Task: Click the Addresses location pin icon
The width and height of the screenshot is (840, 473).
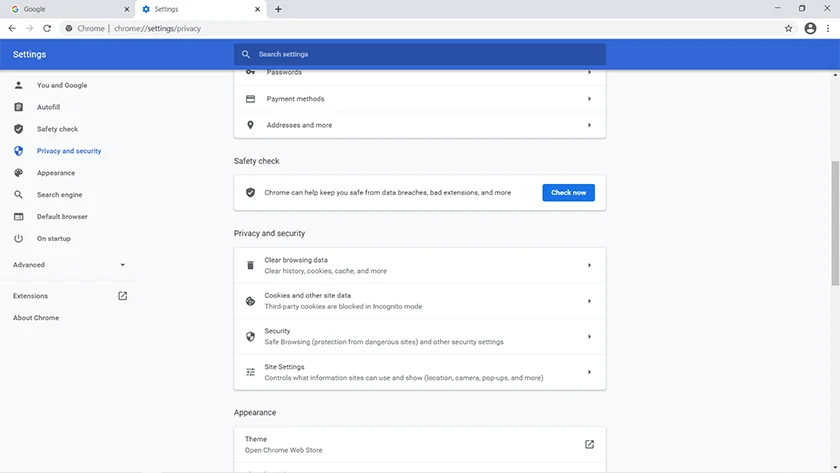Action: [250, 125]
